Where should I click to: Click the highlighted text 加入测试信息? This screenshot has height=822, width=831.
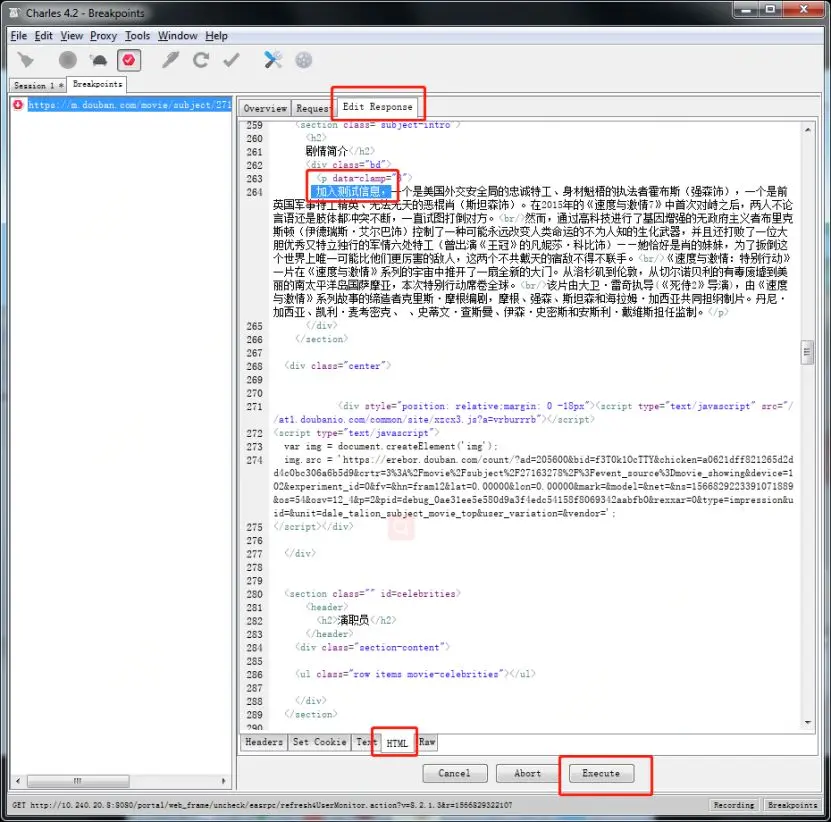pyautogui.click(x=350, y=191)
